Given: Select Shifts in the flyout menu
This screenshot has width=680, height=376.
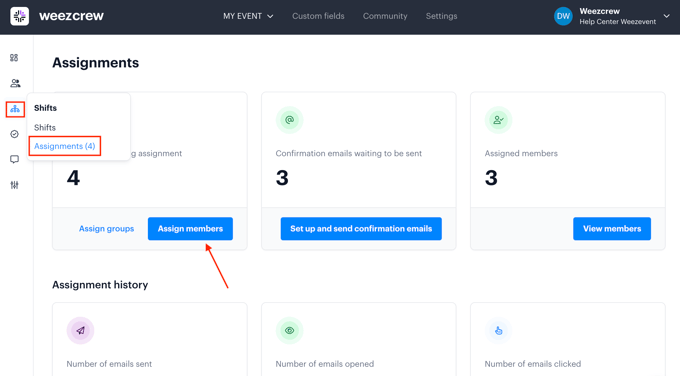Looking at the screenshot, I should click(x=45, y=128).
